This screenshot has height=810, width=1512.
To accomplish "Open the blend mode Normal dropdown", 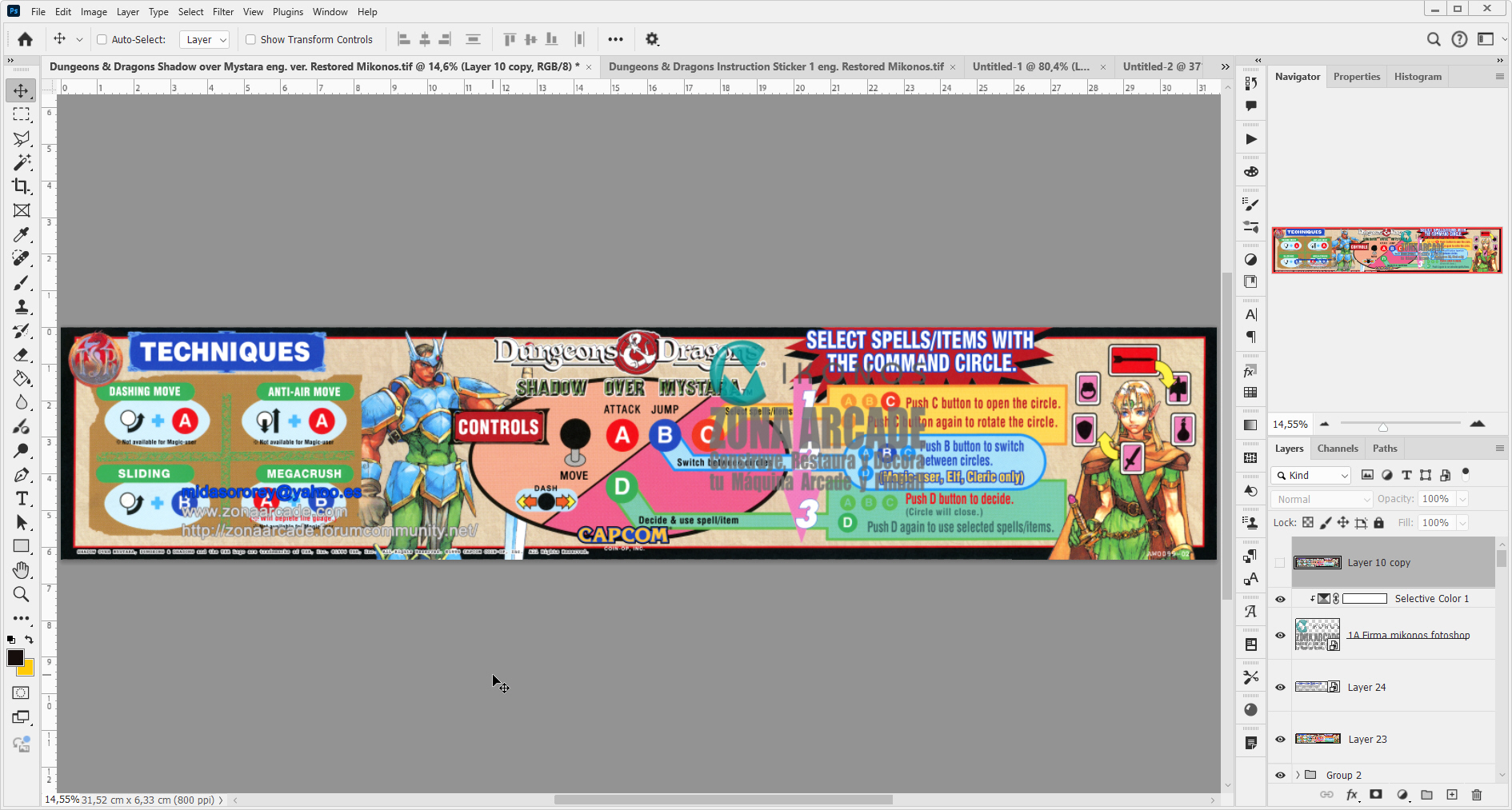I will tap(1322, 499).
